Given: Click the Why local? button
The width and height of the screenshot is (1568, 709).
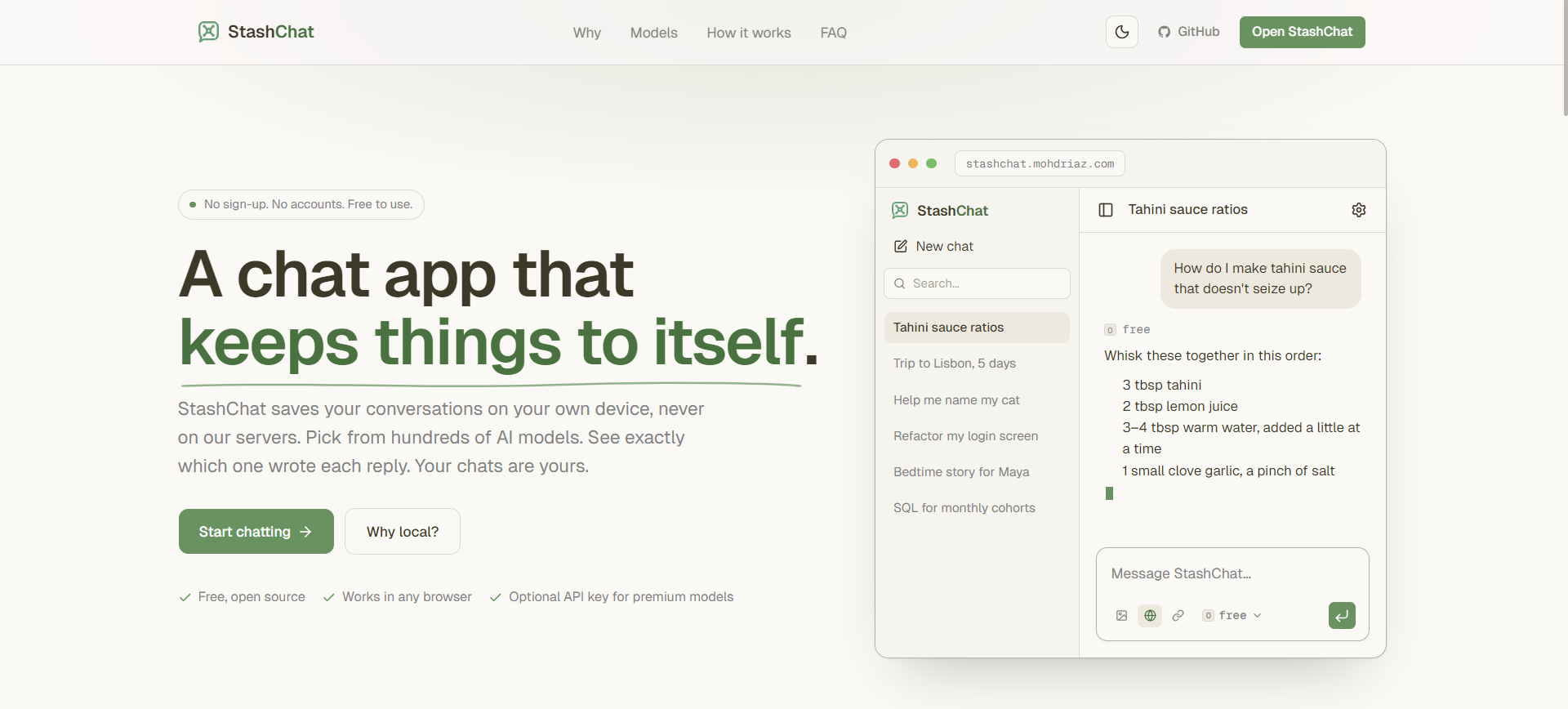Looking at the screenshot, I should pos(403,531).
